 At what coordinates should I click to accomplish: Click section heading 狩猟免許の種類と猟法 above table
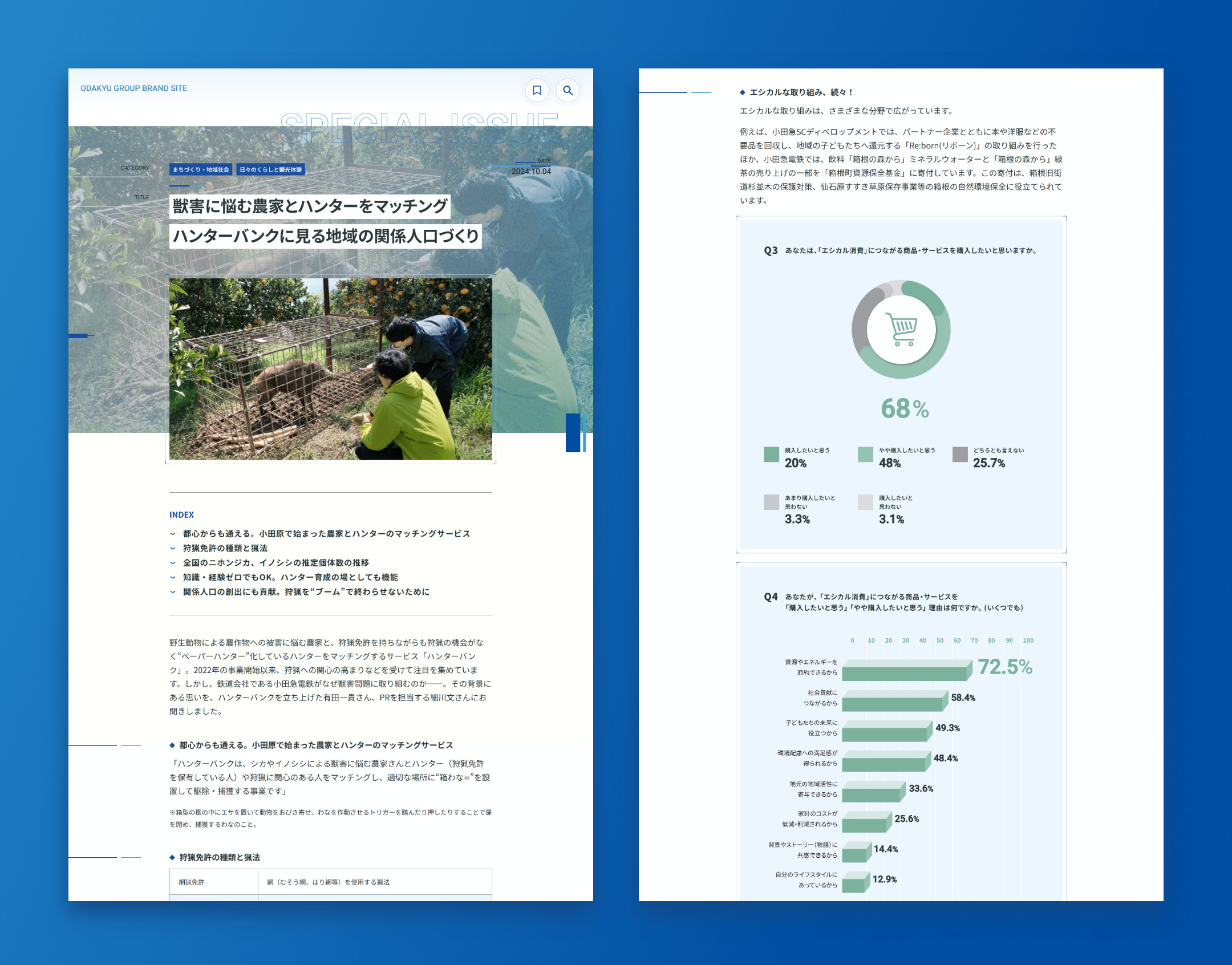220,858
